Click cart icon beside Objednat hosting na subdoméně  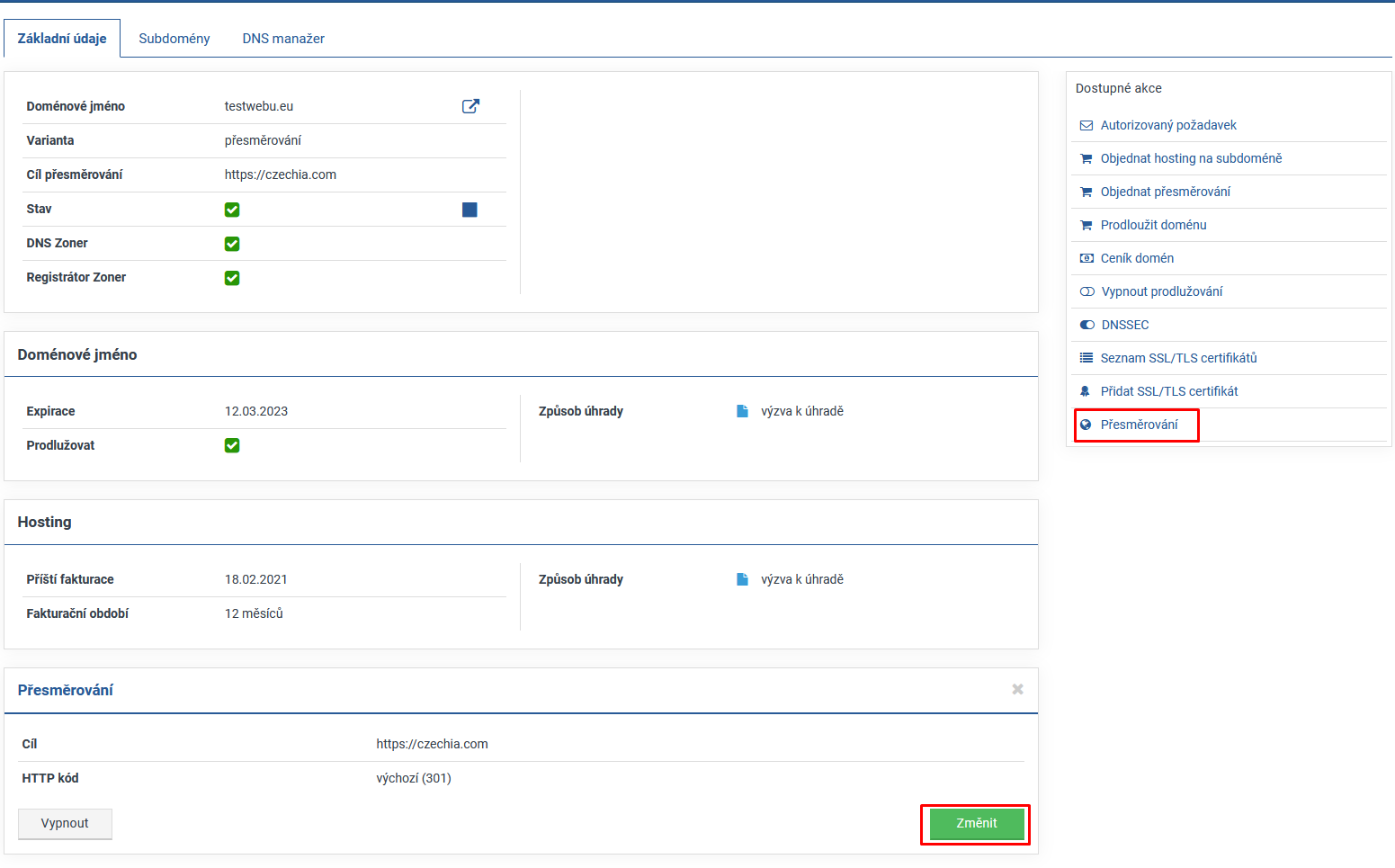point(1086,159)
